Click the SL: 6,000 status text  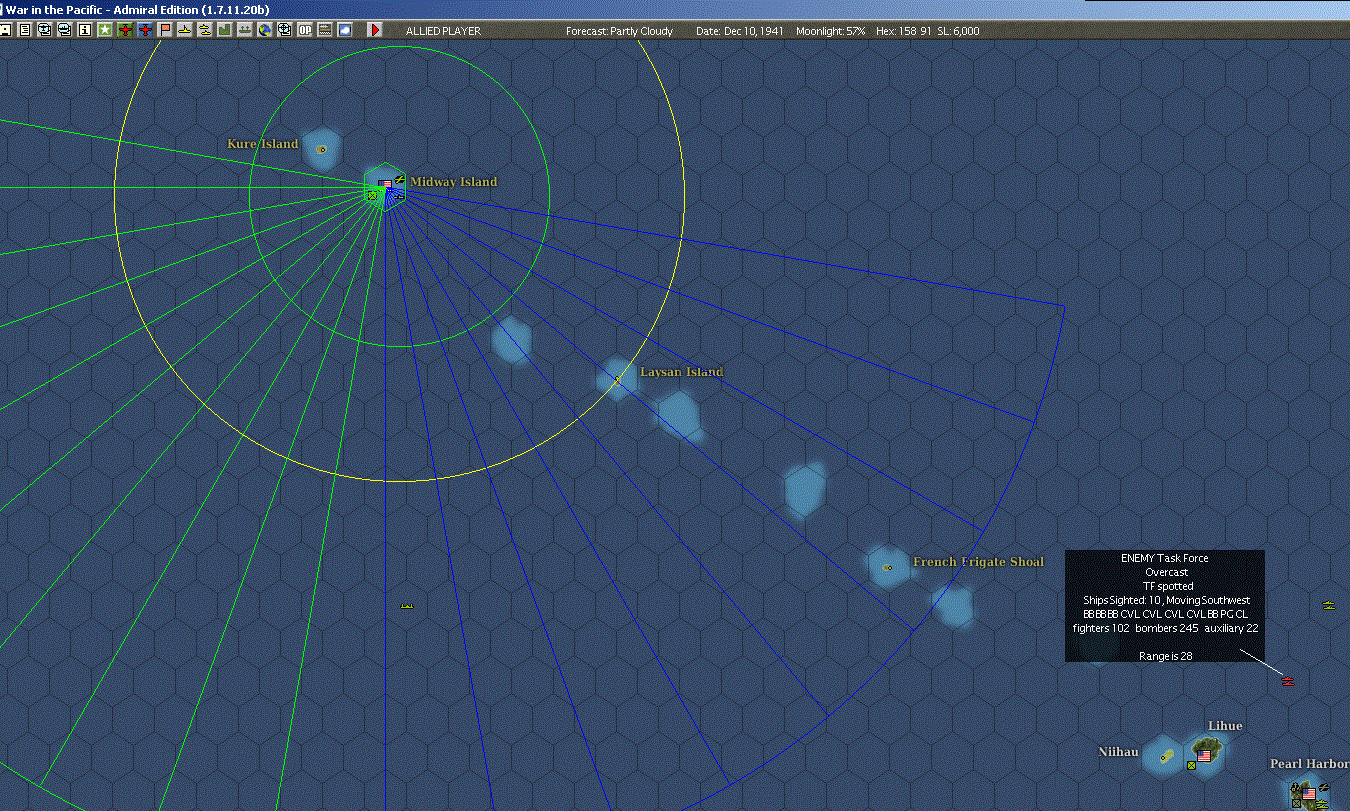(x=958, y=31)
